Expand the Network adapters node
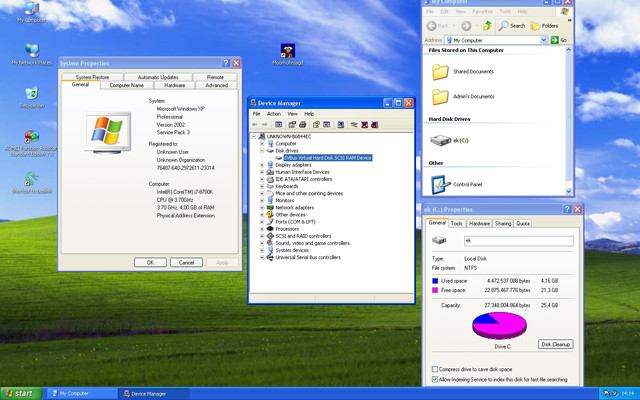The width and height of the screenshot is (640, 400). point(262,207)
